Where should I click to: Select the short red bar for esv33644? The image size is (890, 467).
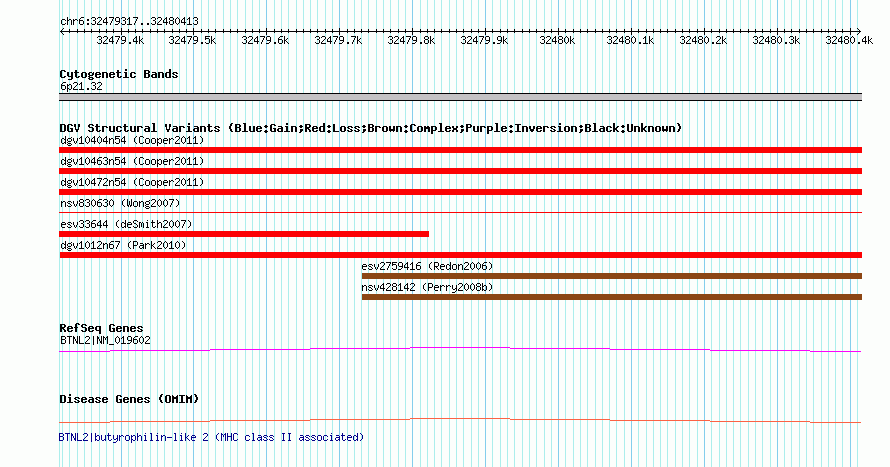pyautogui.click(x=244, y=234)
